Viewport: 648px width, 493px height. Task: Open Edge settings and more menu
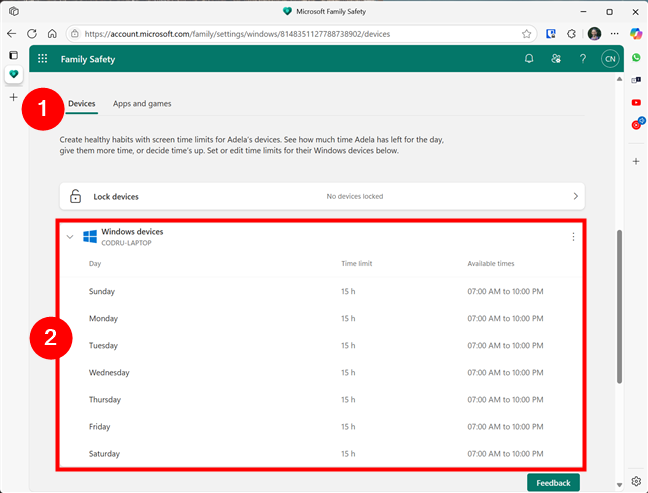point(615,33)
